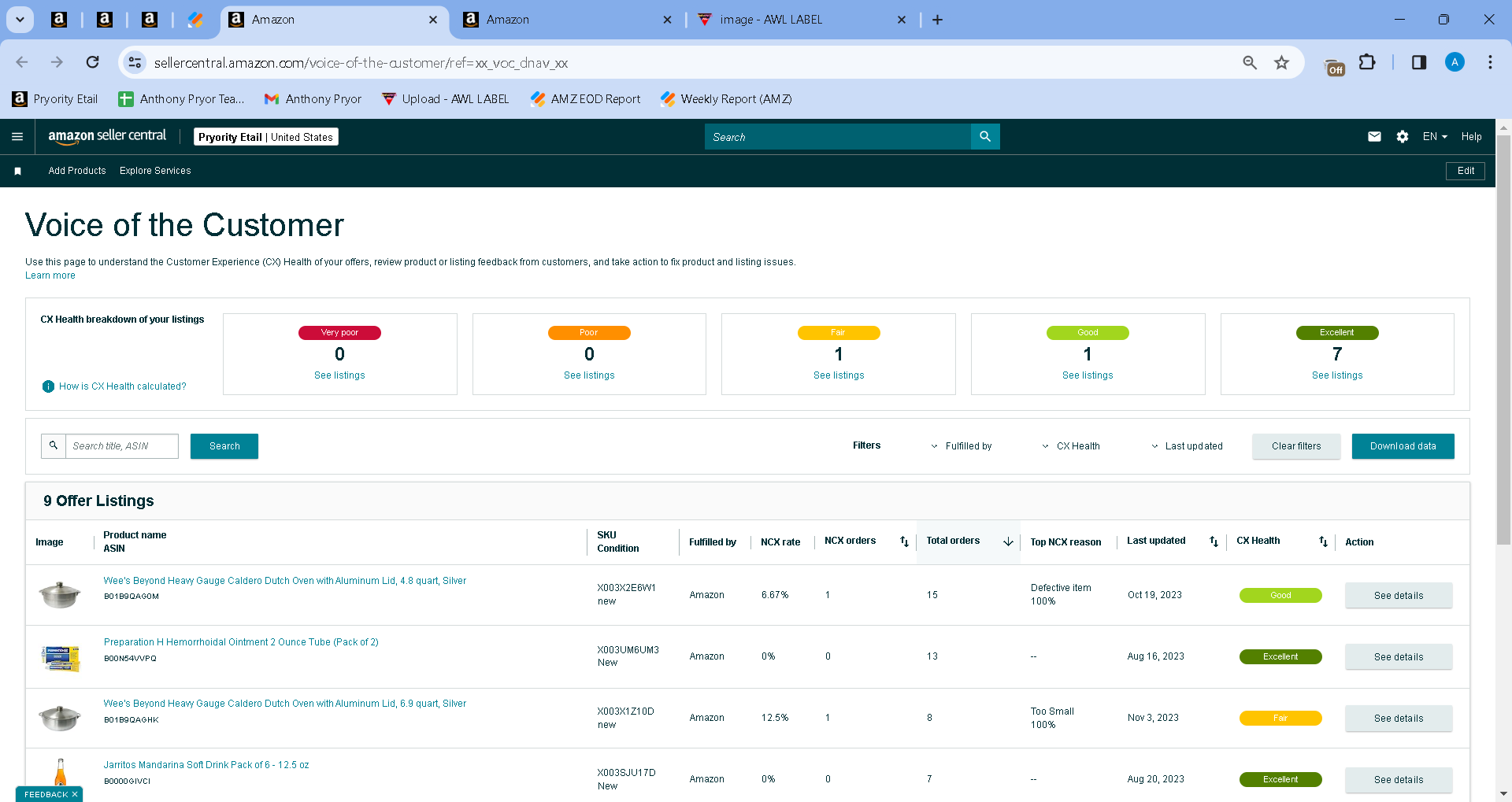Click the Search title, ASIN input field
1512x802 pixels.
point(122,446)
